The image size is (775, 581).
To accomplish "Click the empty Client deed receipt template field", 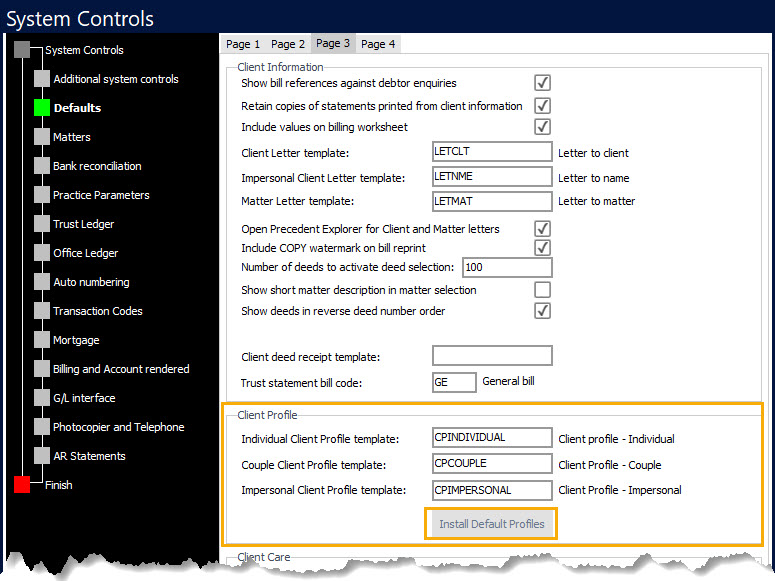I will tap(492, 356).
